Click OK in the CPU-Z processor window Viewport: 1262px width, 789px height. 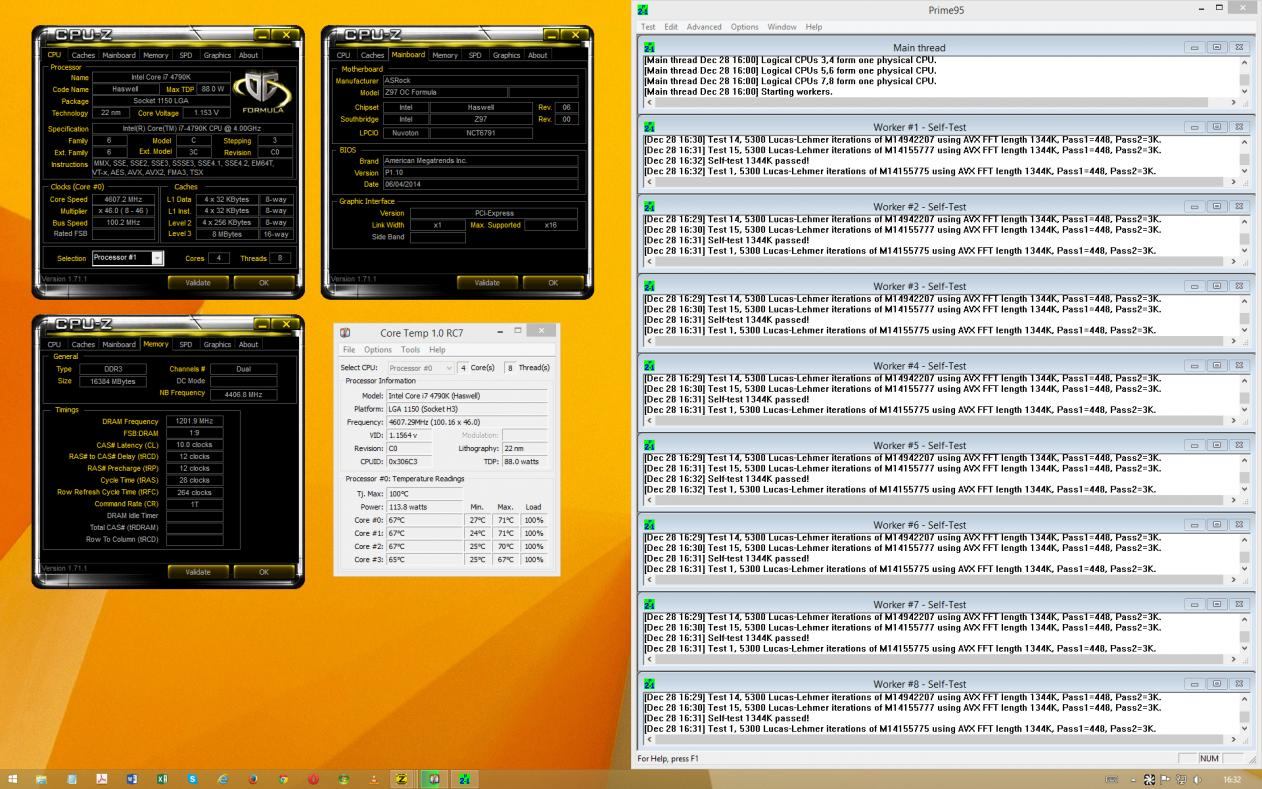pos(264,283)
